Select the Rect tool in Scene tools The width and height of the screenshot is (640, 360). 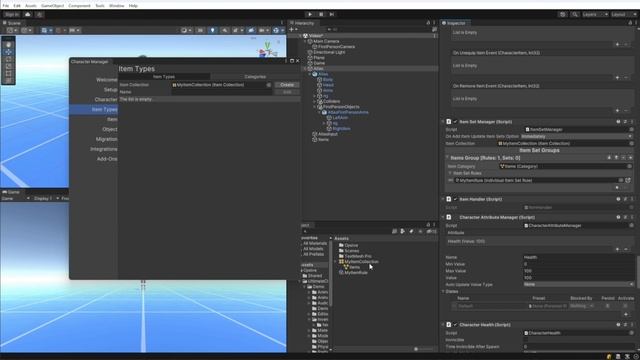click(x=8, y=74)
